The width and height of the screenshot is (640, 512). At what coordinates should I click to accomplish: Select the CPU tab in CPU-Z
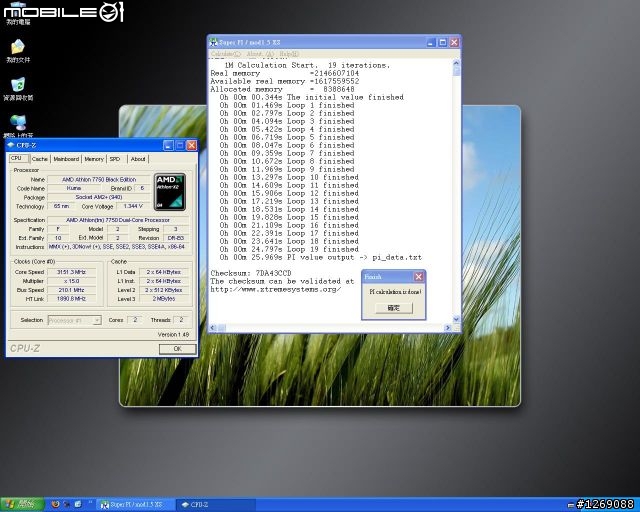click(18, 158)
